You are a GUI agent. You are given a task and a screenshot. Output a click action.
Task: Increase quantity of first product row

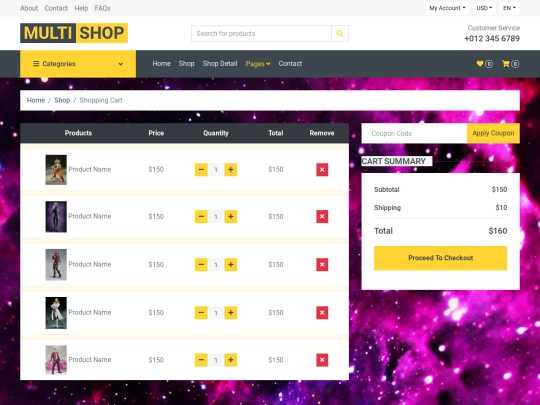[x=231, y=169]
